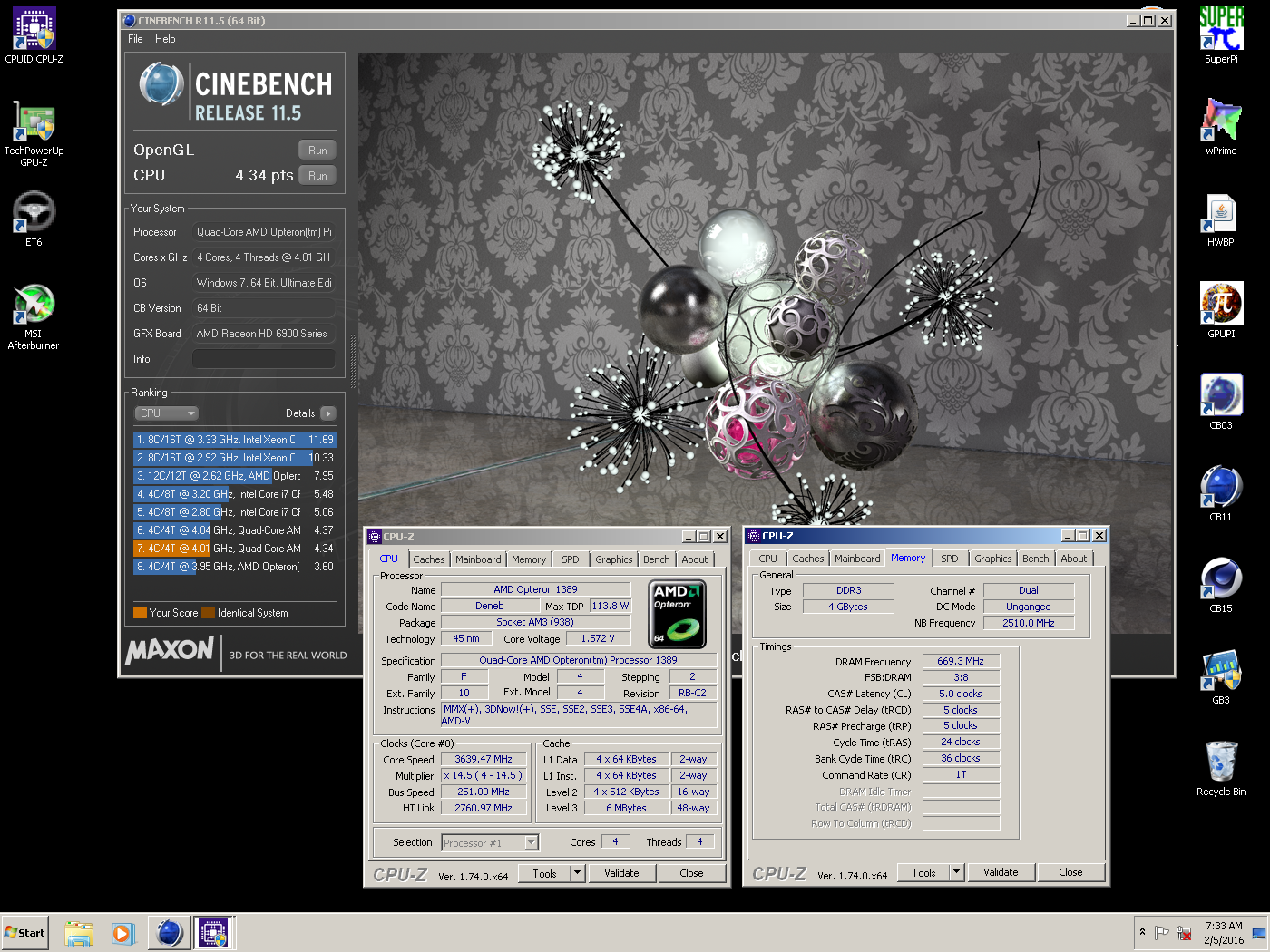Launch TechPowerUp GPU-Z desktop icon
The width and height of the screenshot is (1270, 952).
coord(34,133)
